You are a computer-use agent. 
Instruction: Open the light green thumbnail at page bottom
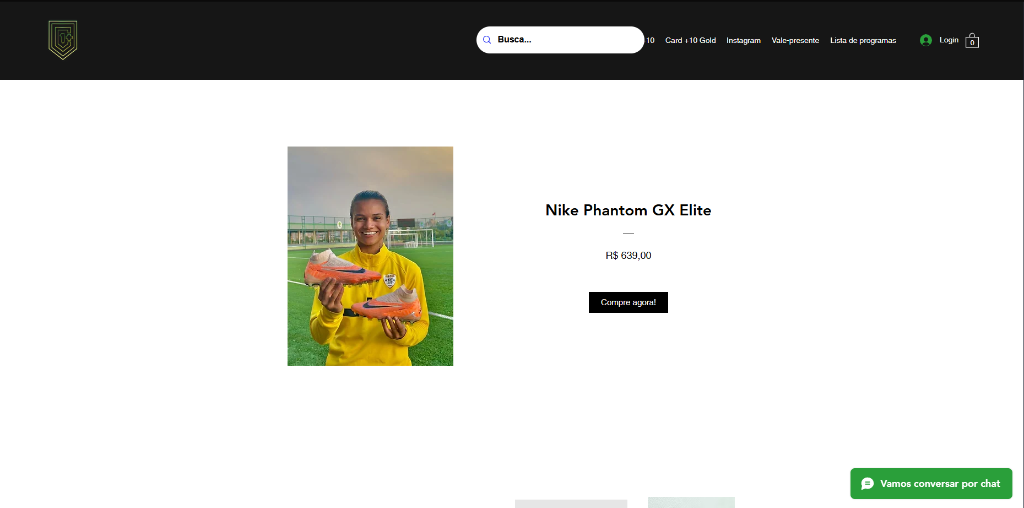[691, 503]
